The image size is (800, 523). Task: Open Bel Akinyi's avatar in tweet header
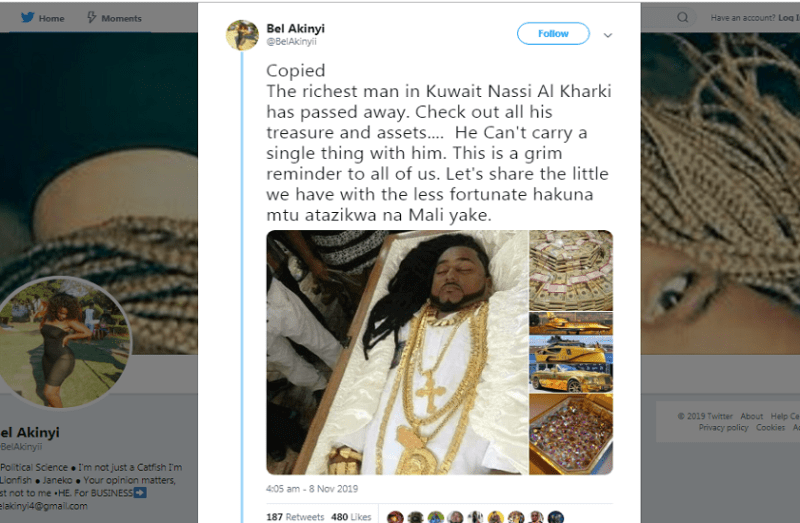[x=242, y=34]
